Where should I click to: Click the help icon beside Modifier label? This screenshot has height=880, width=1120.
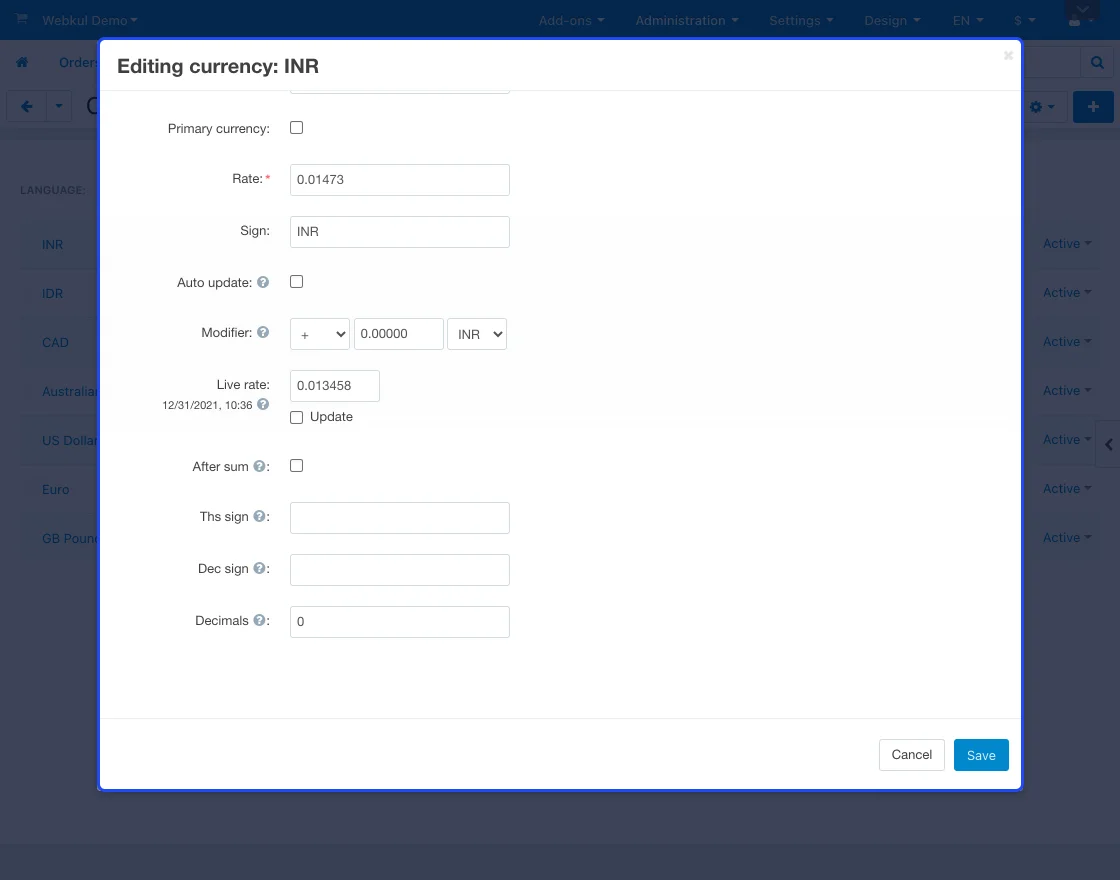[x=263, y=333]
